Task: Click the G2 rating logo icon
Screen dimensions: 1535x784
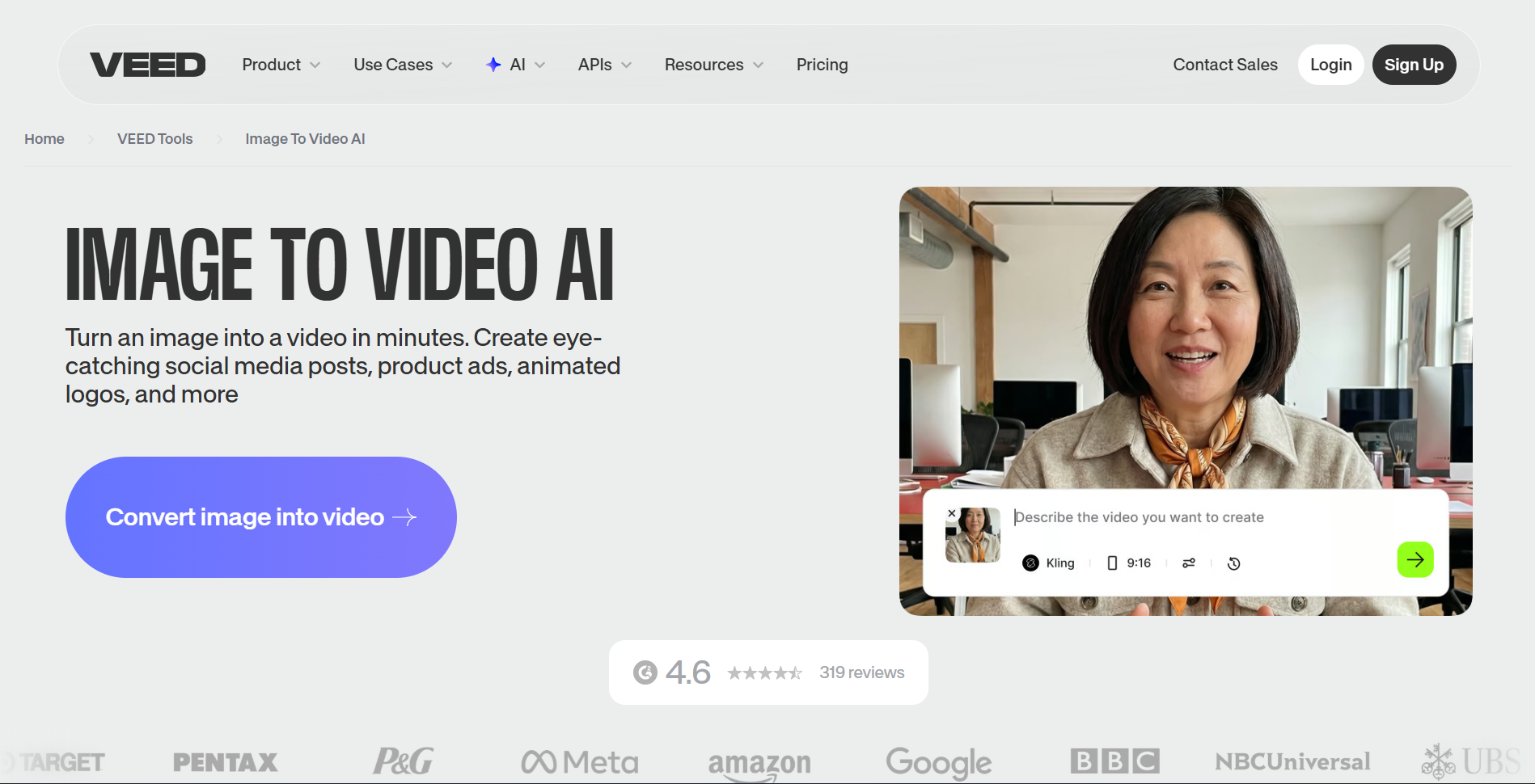Action: 645,672
